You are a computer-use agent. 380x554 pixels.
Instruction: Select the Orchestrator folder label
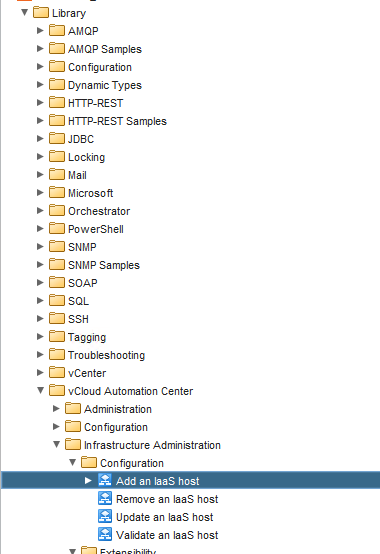click(99, 211)
